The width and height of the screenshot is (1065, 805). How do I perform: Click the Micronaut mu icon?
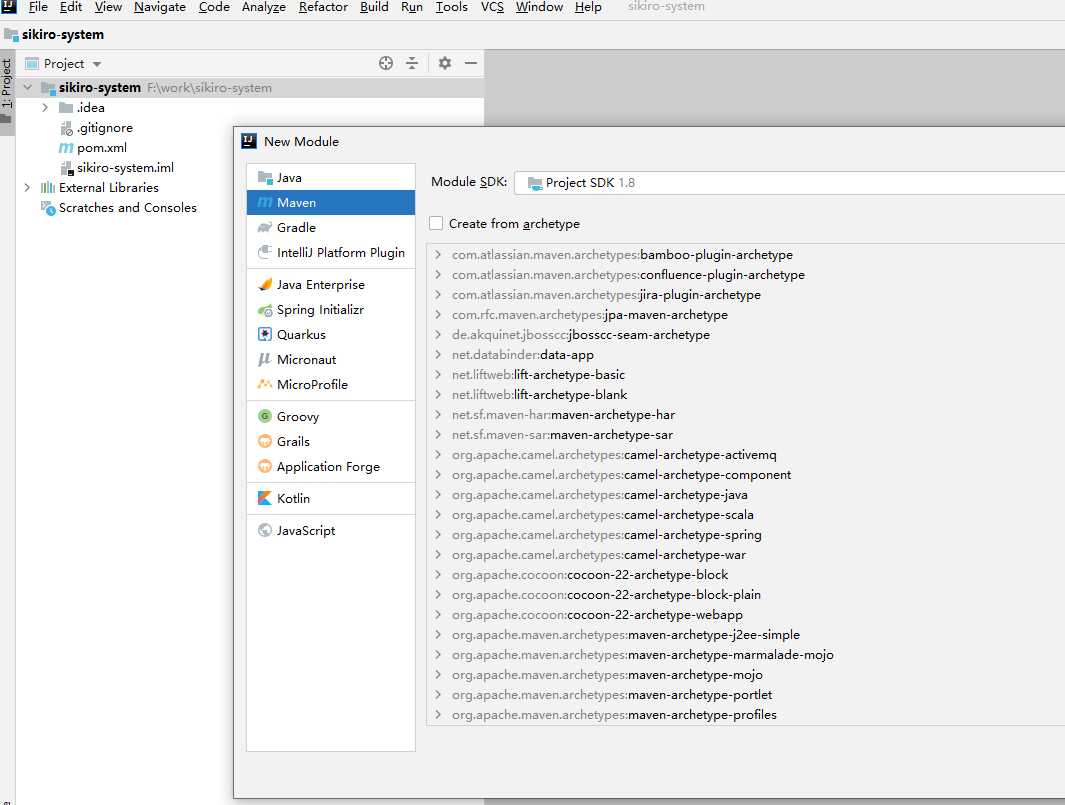click(x=265, y=359)
